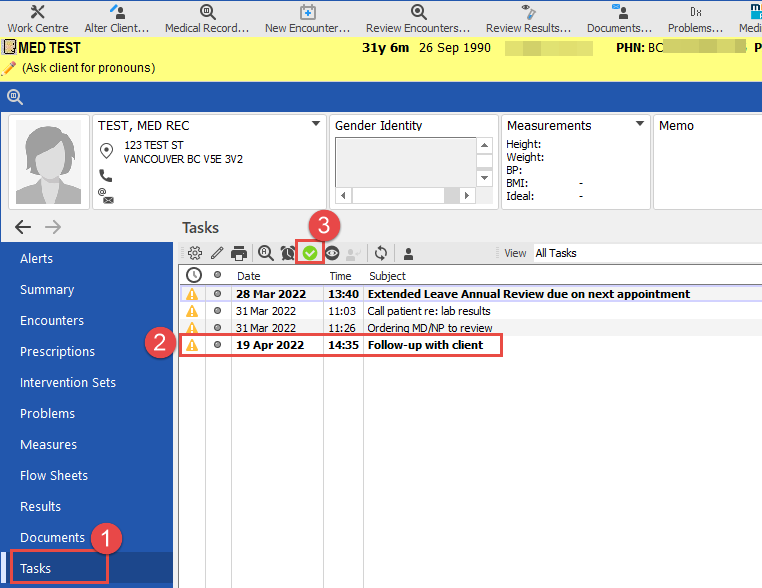762x588 pixels.
Task: Click the person icon in Tasks toolbar
Action: tap(409, 253)
